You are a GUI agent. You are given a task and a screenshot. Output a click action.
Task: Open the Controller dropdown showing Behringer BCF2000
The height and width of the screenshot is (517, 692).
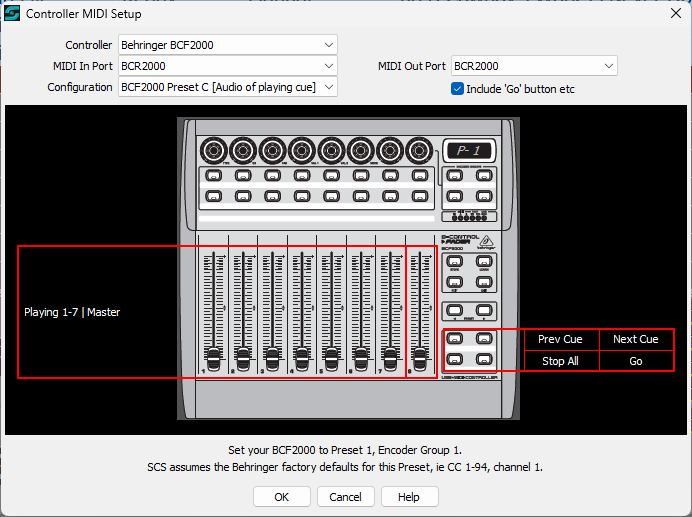point(228,45)
